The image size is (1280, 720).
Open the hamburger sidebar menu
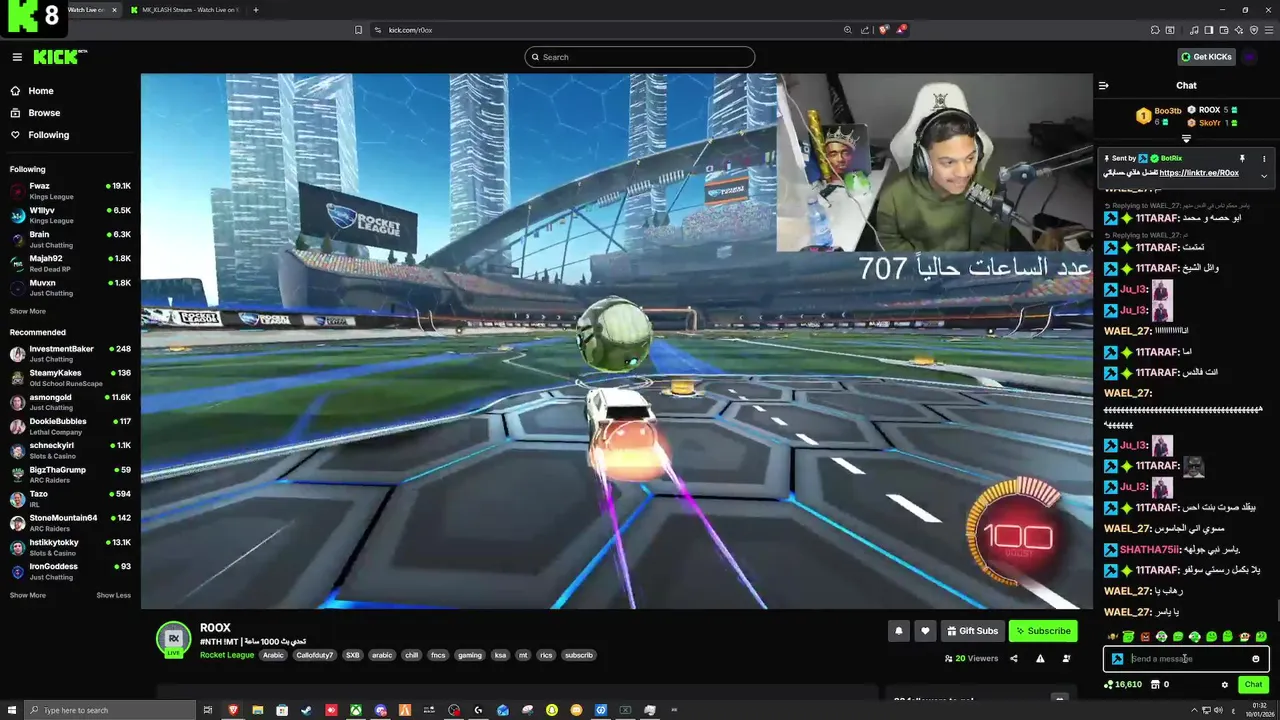[17, 57]
